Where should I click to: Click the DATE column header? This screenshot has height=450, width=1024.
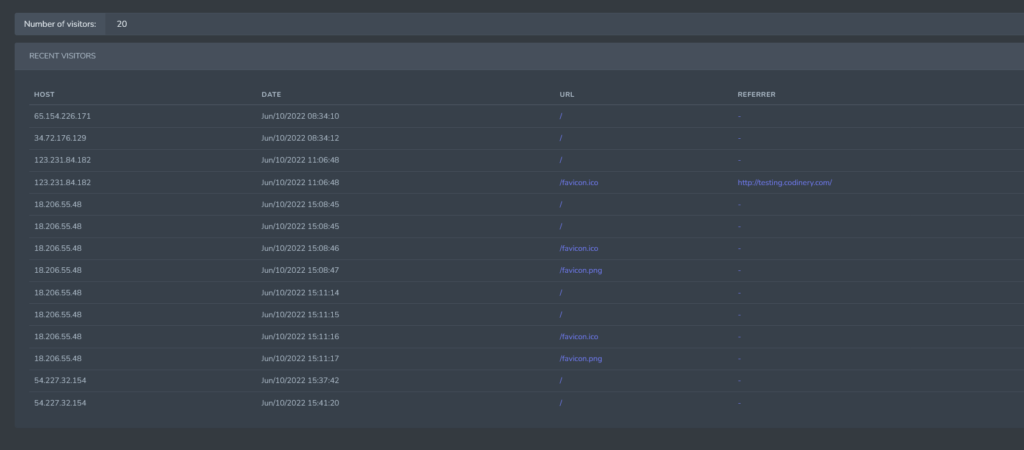(271, 94)
